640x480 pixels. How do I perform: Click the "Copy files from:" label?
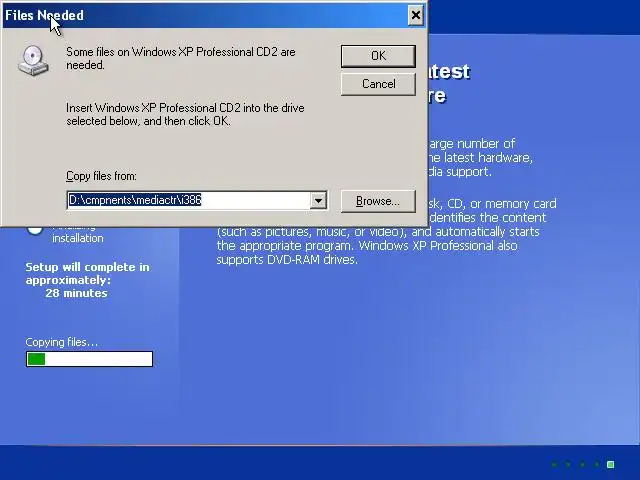coord(101,176)
